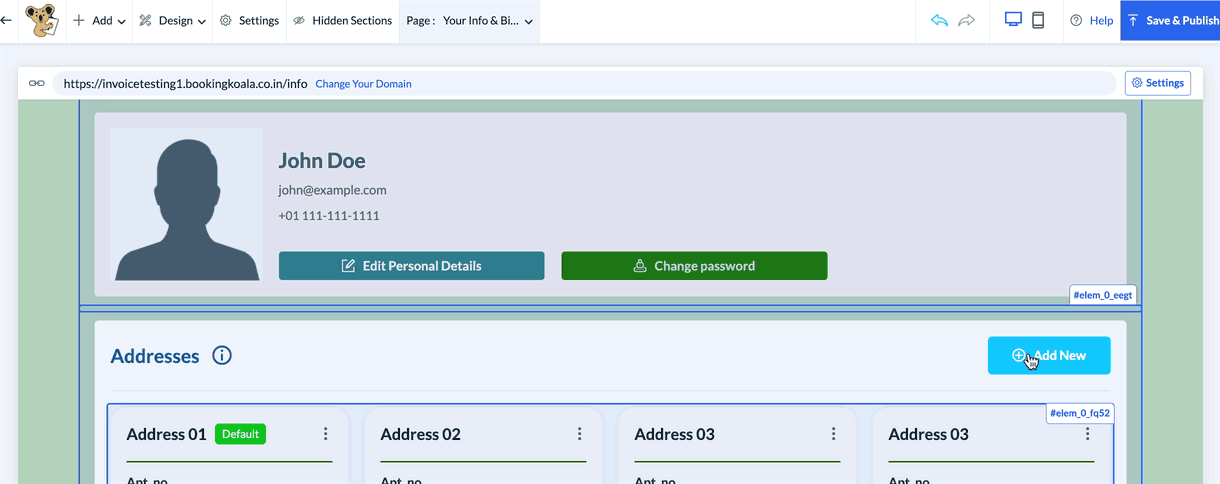This screenshot has height=484, width=1220.
Task: Click Save & Publish button
Action: click(1170, 20)
